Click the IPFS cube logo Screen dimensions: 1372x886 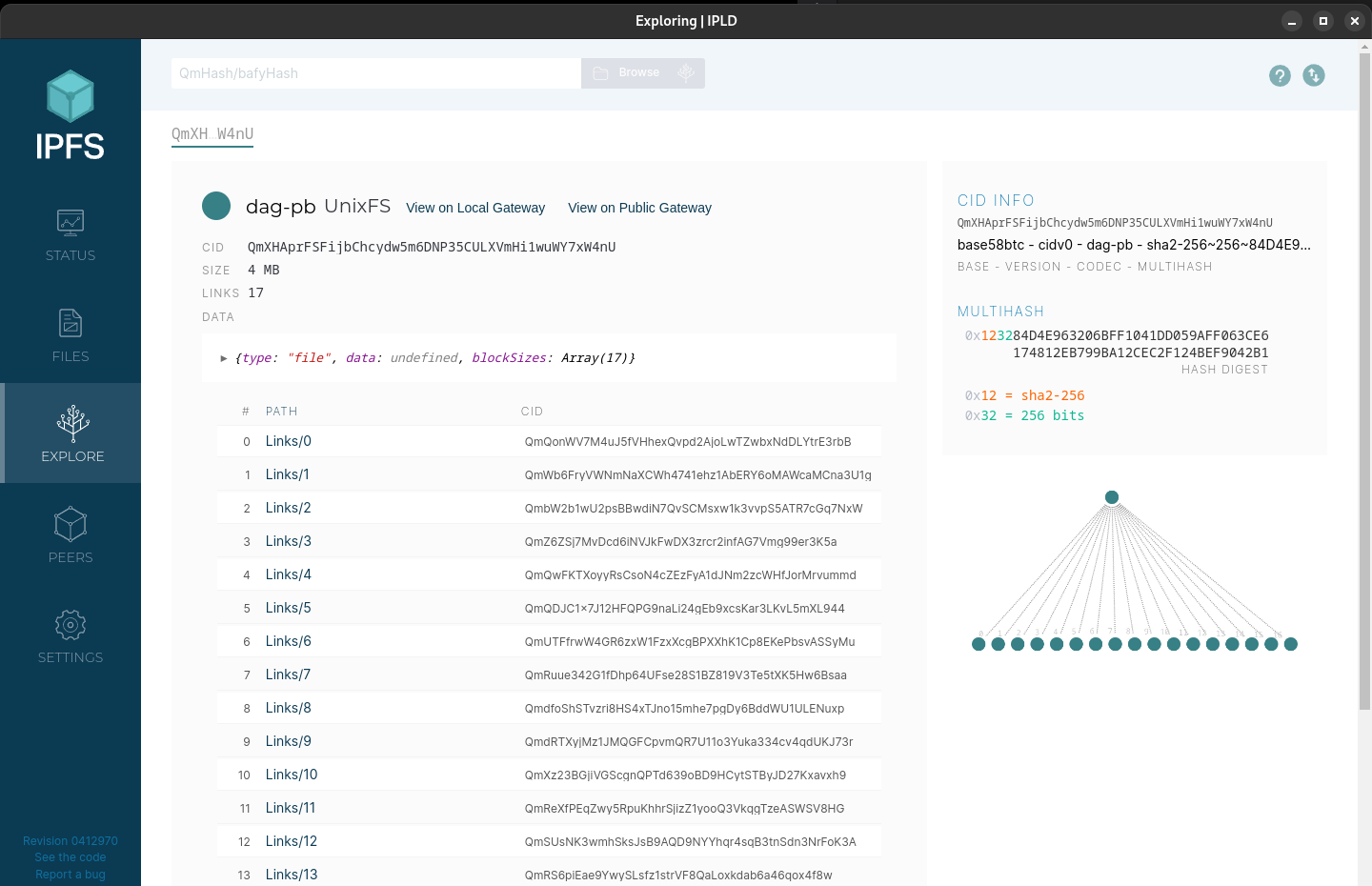71,96
